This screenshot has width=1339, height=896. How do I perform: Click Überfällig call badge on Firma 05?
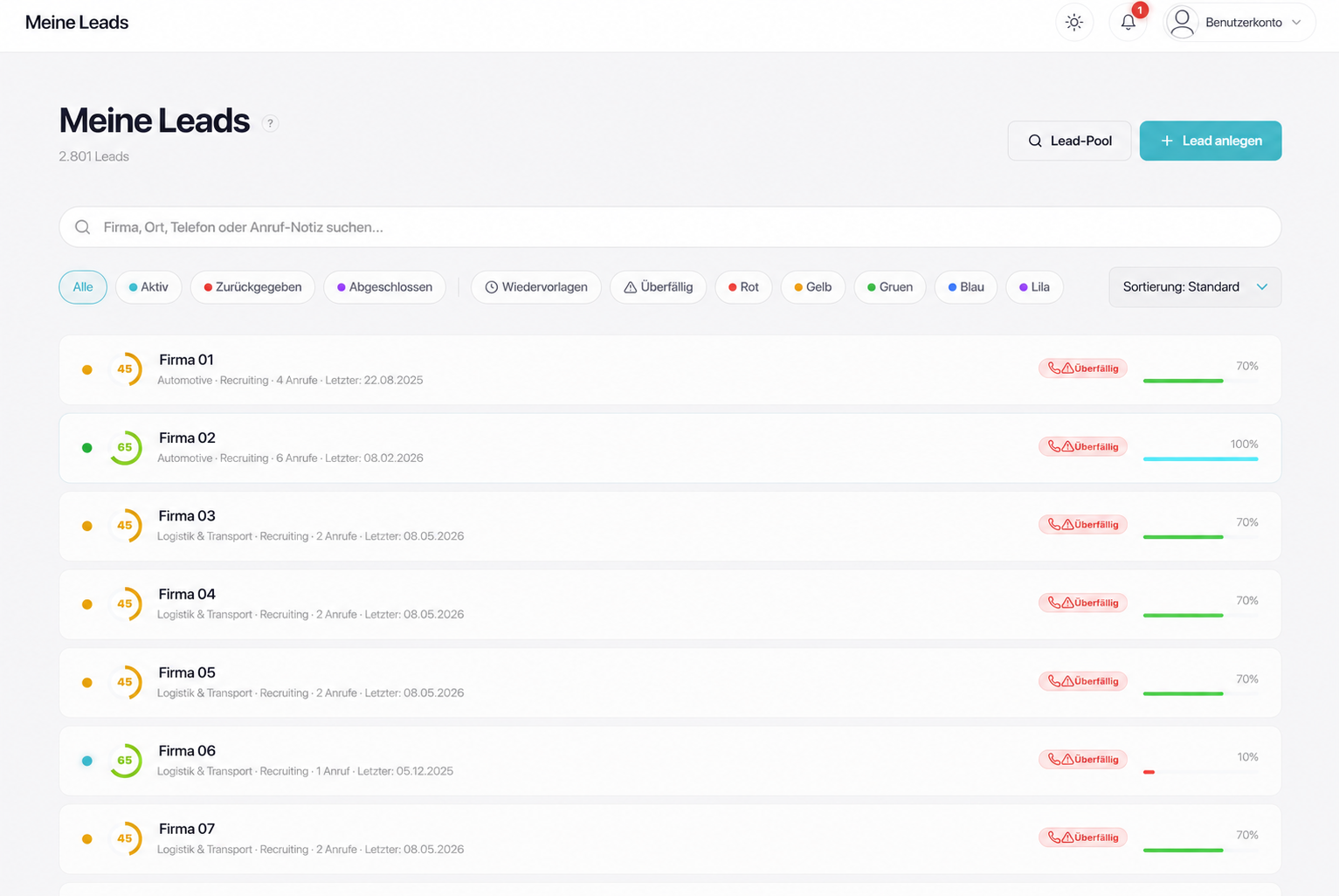click(1083, 681)
